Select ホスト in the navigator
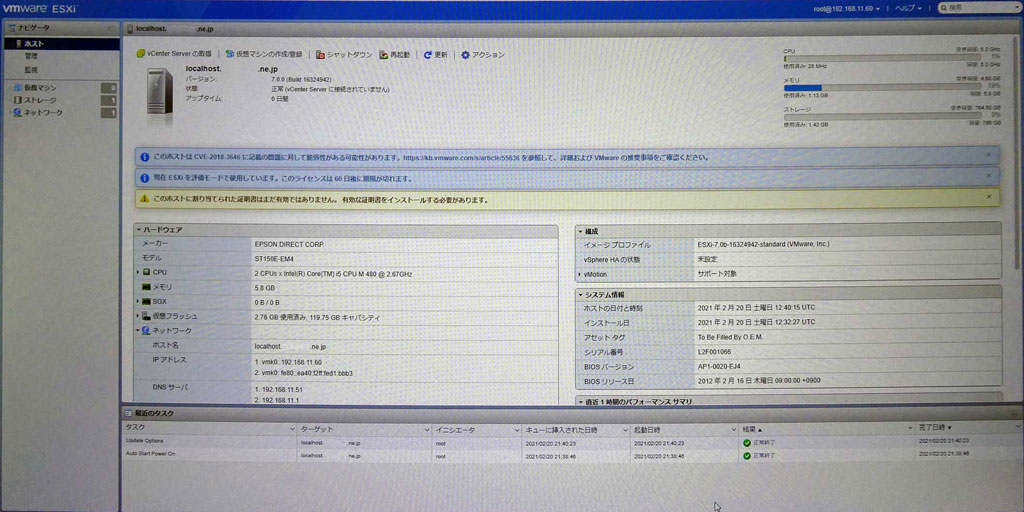 click(62, 44)
